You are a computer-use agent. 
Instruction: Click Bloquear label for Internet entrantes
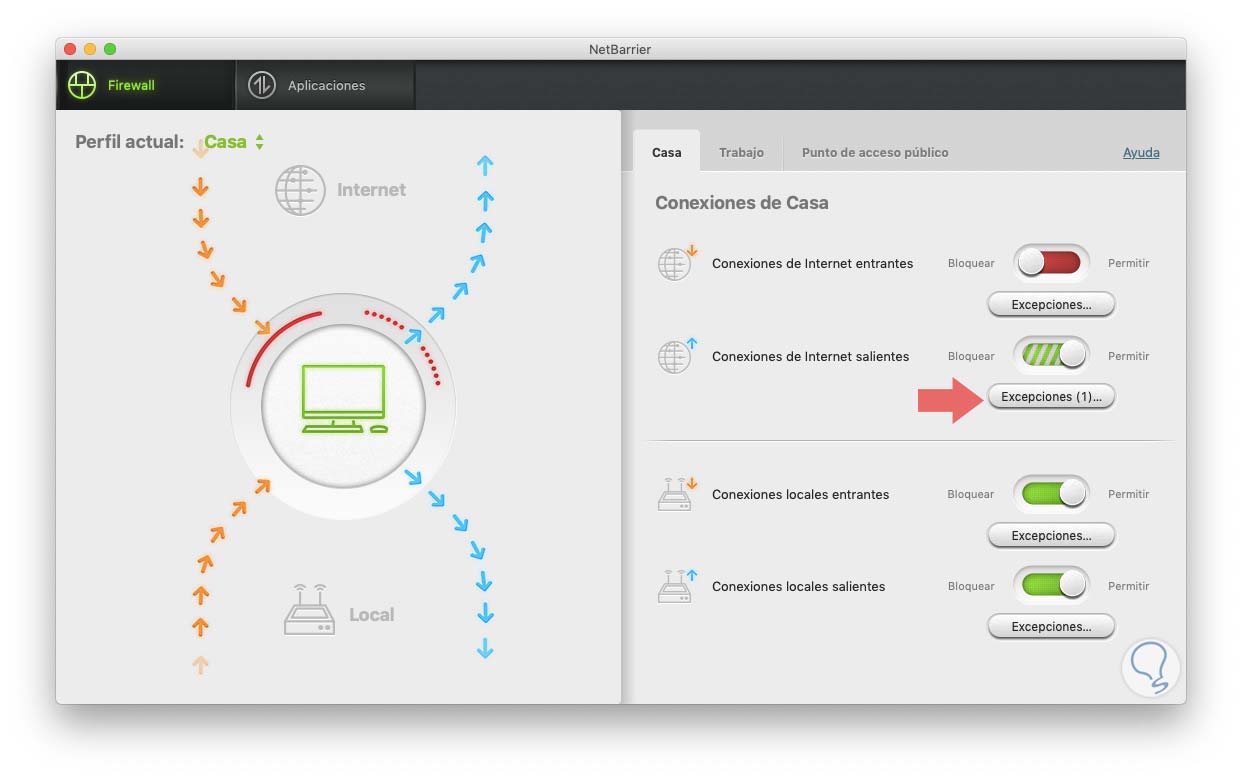tap(971, 263)
